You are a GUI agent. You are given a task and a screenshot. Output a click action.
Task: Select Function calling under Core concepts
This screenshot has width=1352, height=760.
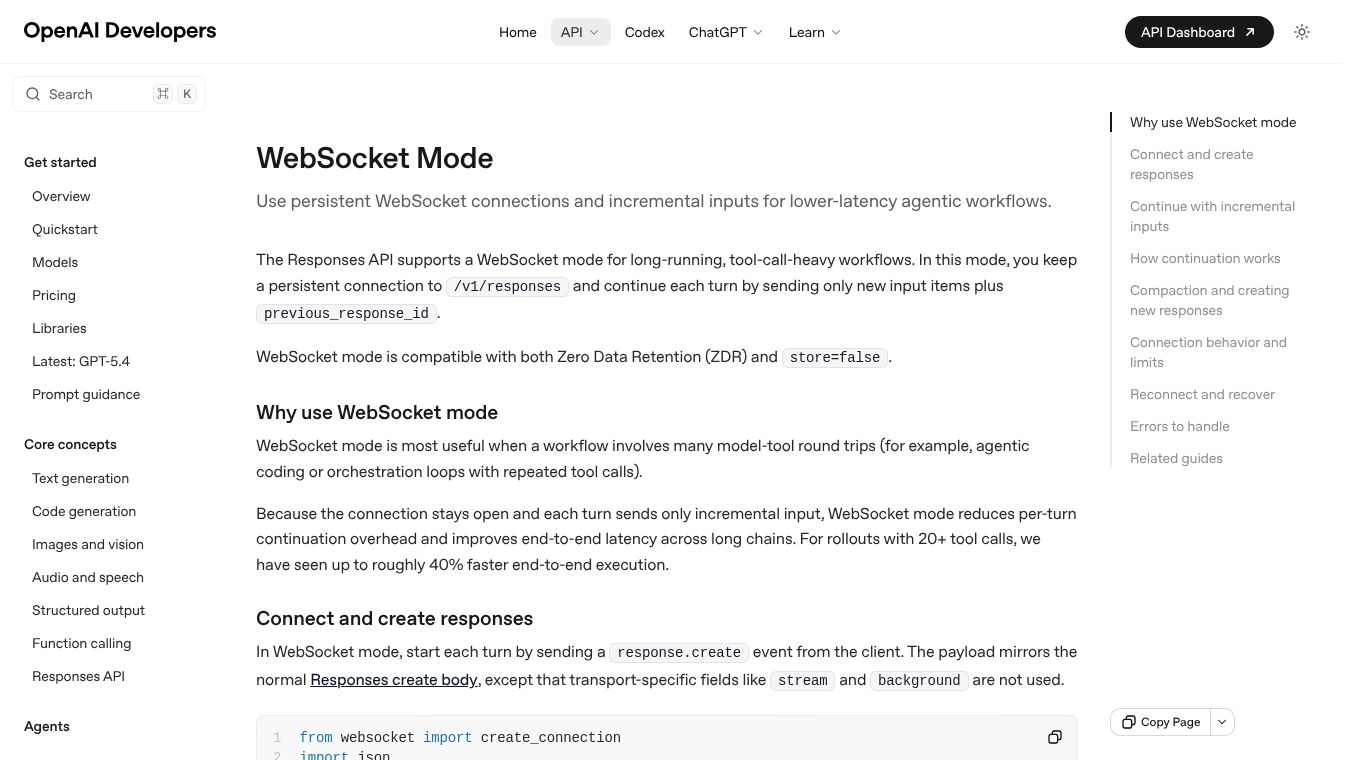coord(81,643)
